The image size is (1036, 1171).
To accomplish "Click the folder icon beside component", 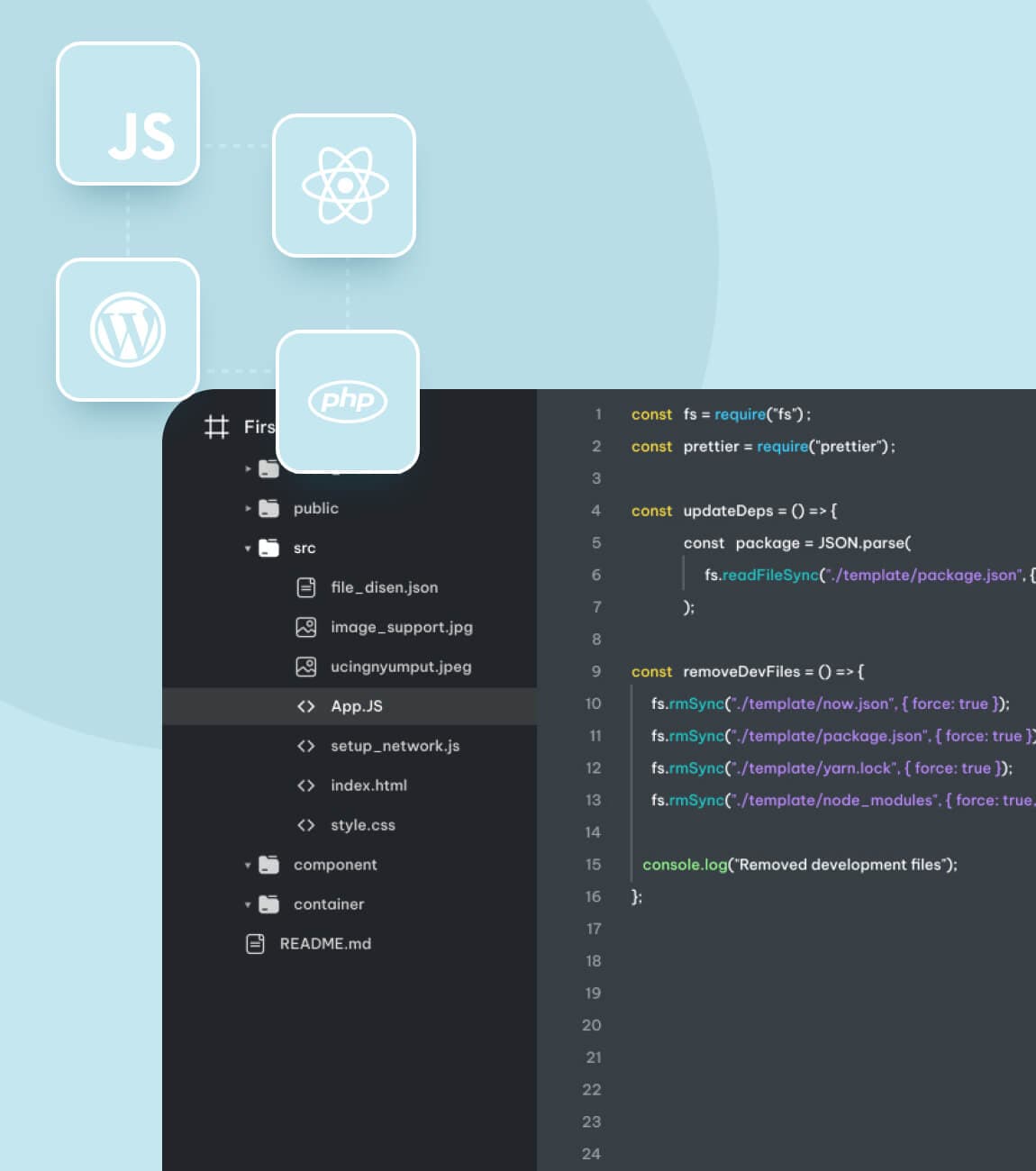I will 268,865.
